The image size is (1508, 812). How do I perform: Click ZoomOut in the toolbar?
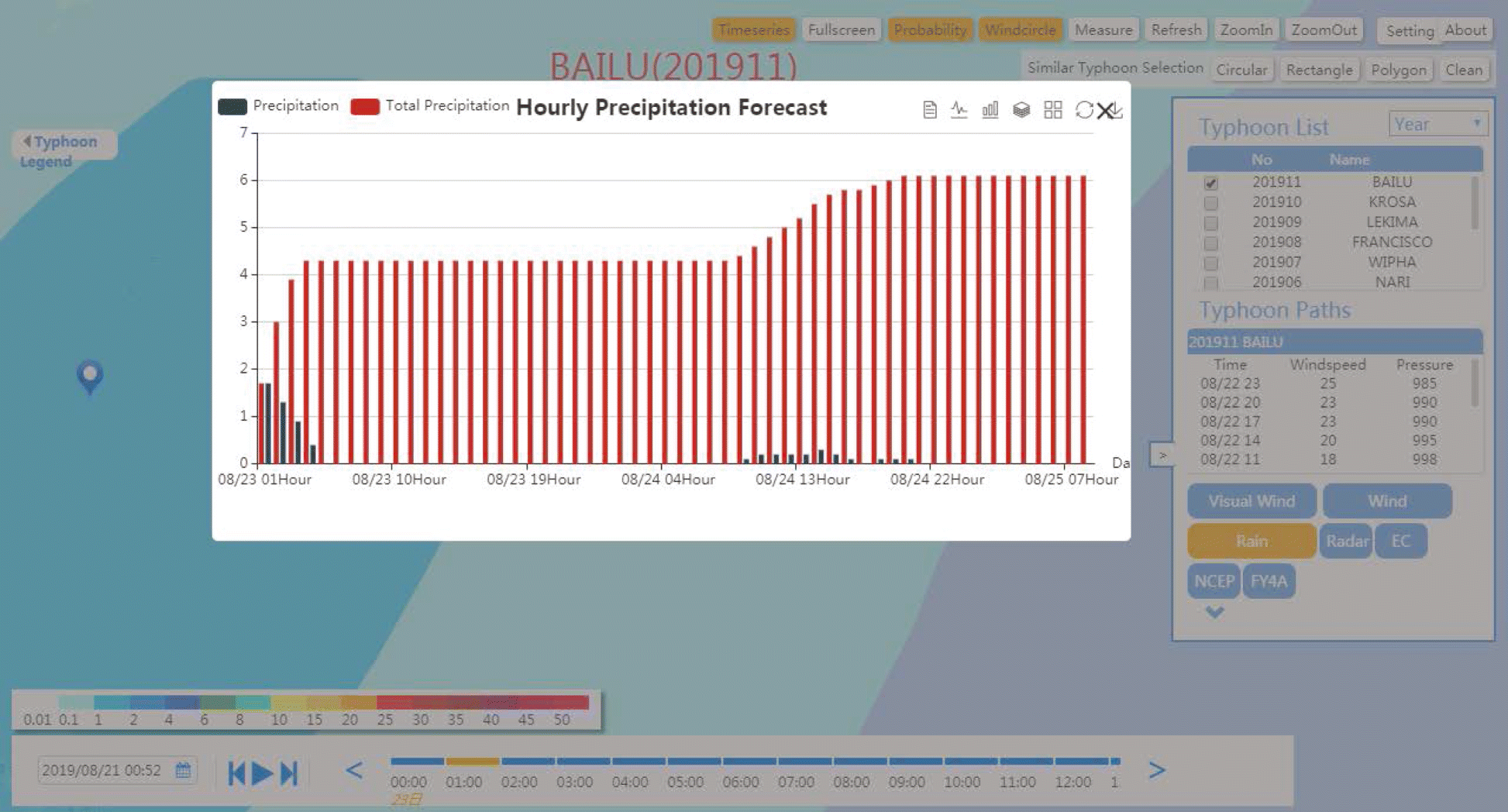tap(1324, 29)
